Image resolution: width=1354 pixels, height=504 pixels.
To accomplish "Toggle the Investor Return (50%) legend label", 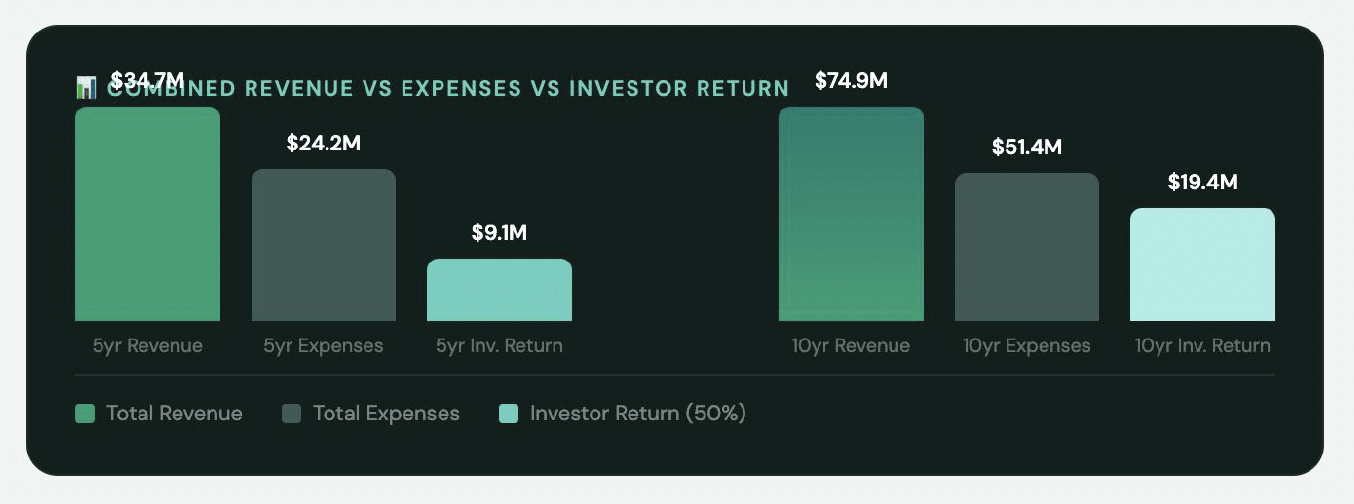I will pos(638,413).
